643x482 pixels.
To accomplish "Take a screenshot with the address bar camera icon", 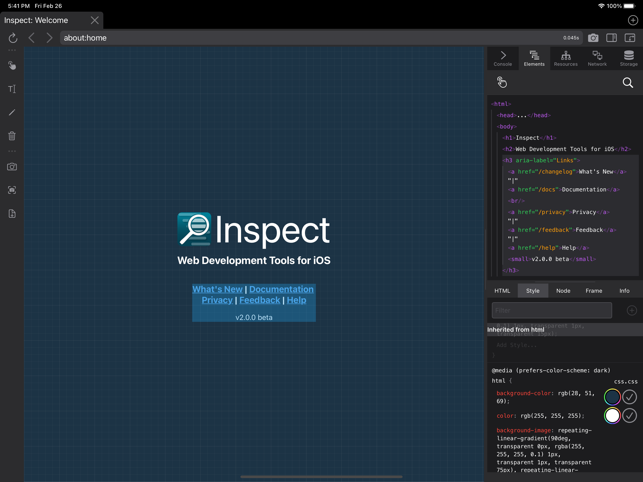I will pos(593,38).
